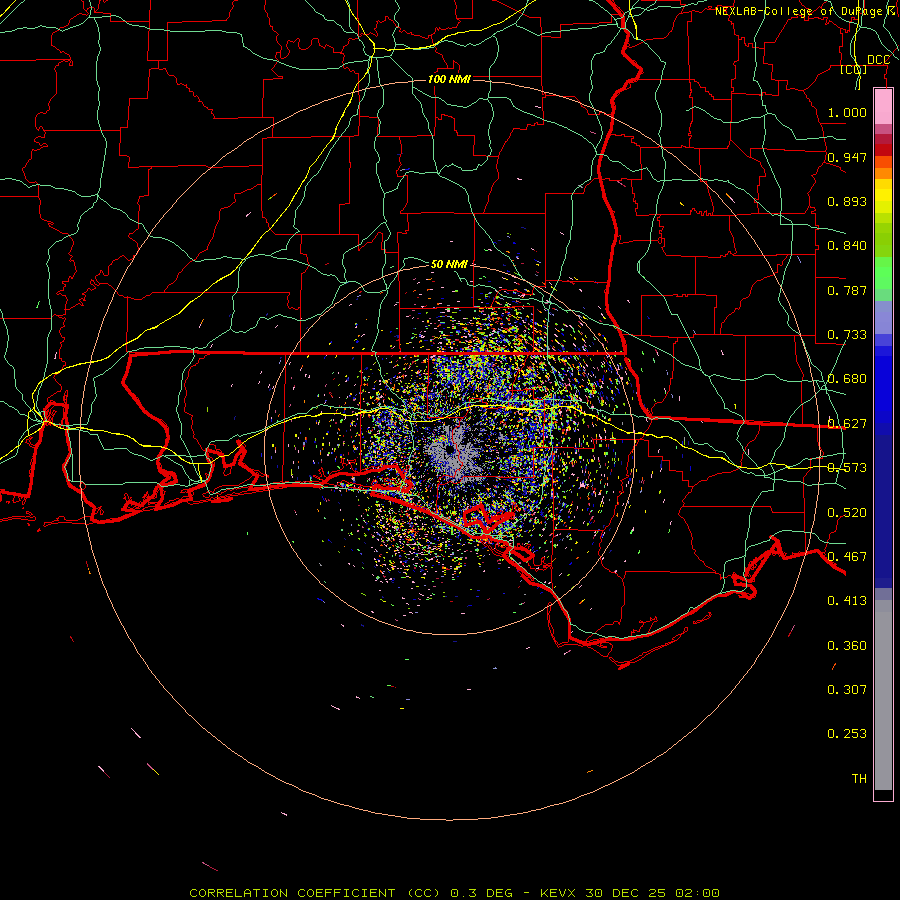The image size is (900, 900).
Task: Click the 0.253 scale value
Action: 847,734
